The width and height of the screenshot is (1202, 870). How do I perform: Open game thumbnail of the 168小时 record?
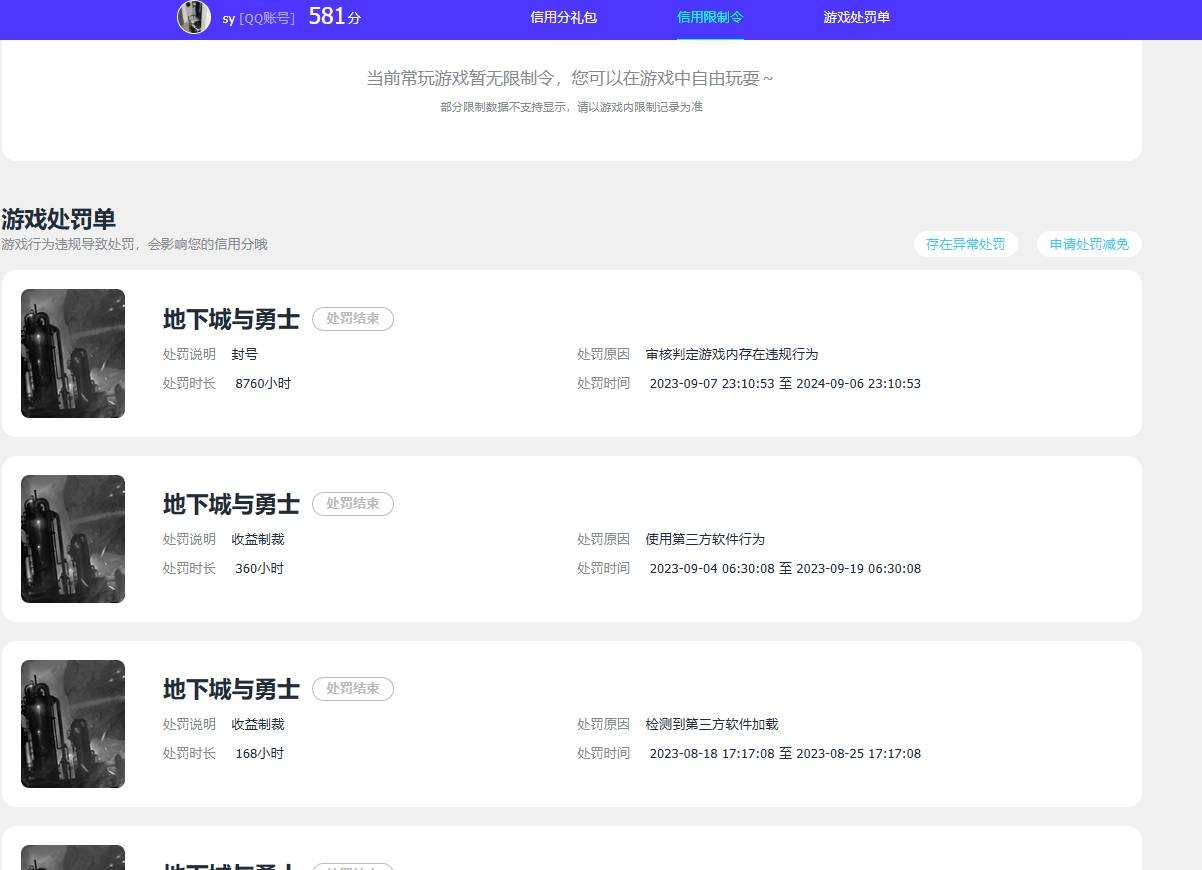(73, 724)
